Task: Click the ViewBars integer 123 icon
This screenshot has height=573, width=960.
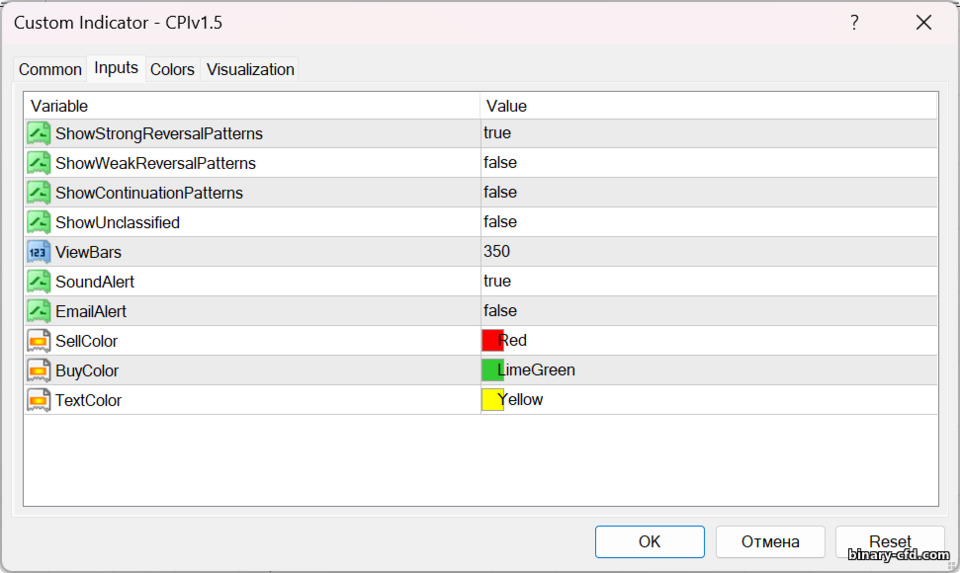Action: [39, 252]
